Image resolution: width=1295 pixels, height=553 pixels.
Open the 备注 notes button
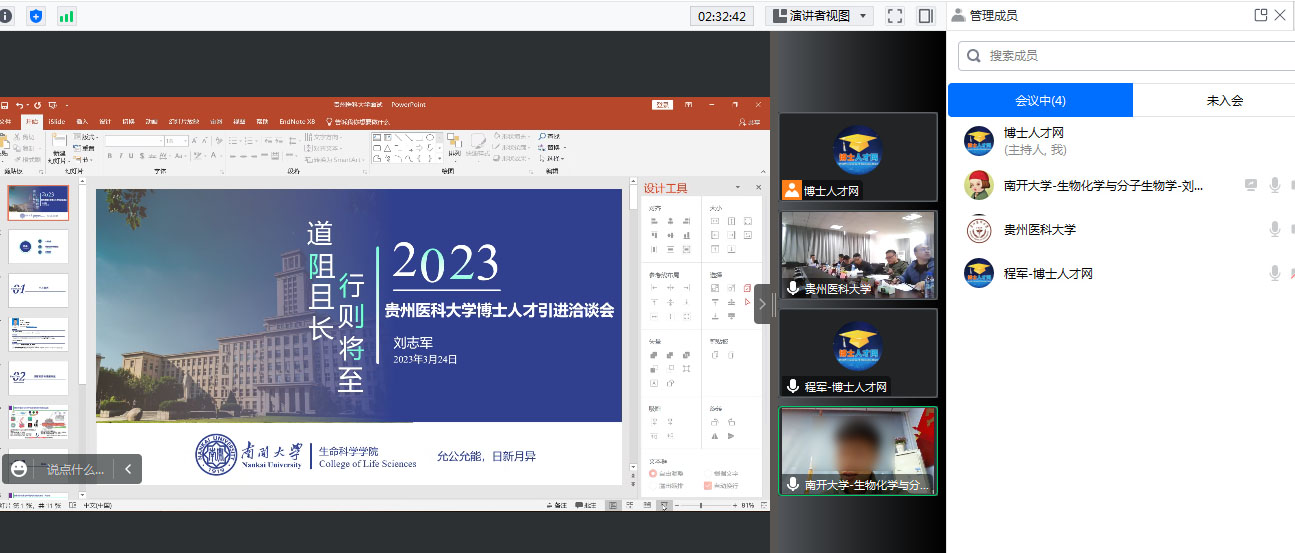point(558,506)
